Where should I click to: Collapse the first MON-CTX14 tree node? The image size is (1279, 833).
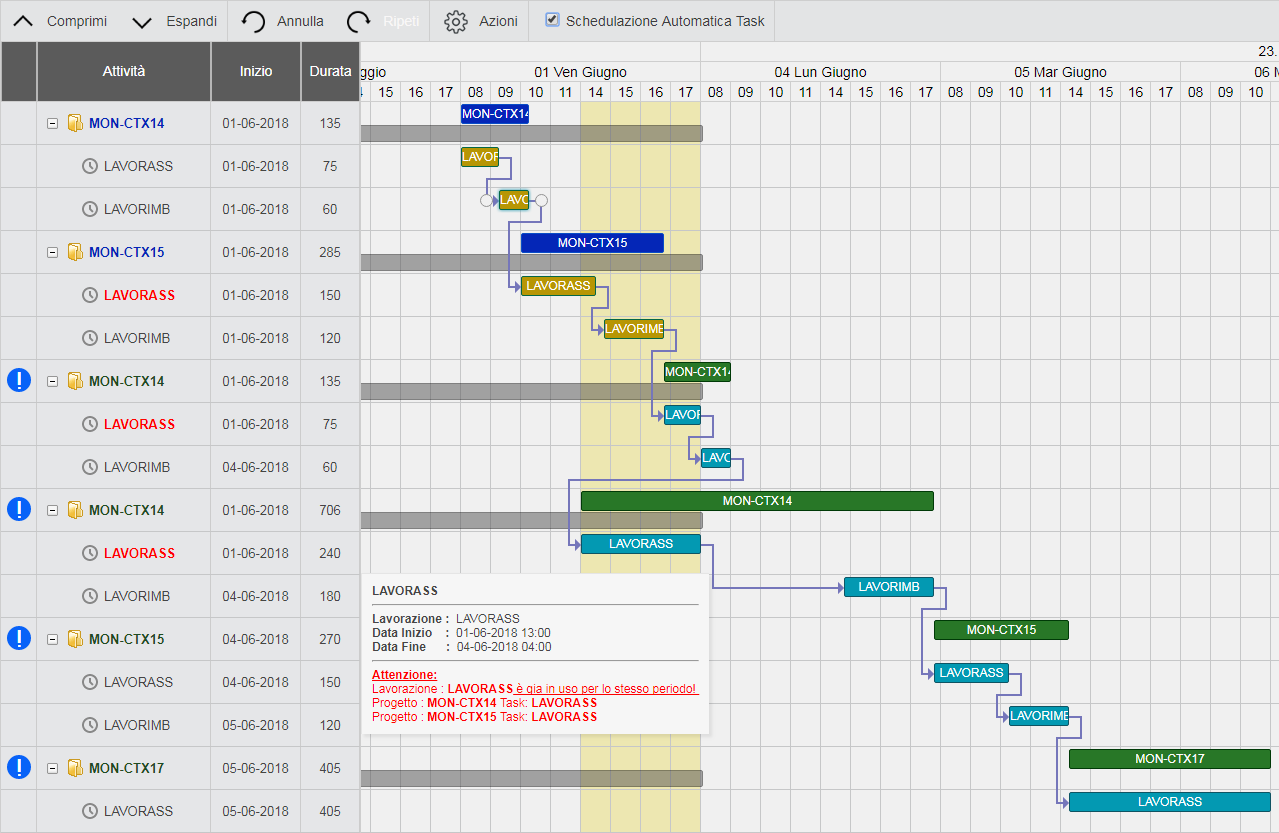[53, 124]
